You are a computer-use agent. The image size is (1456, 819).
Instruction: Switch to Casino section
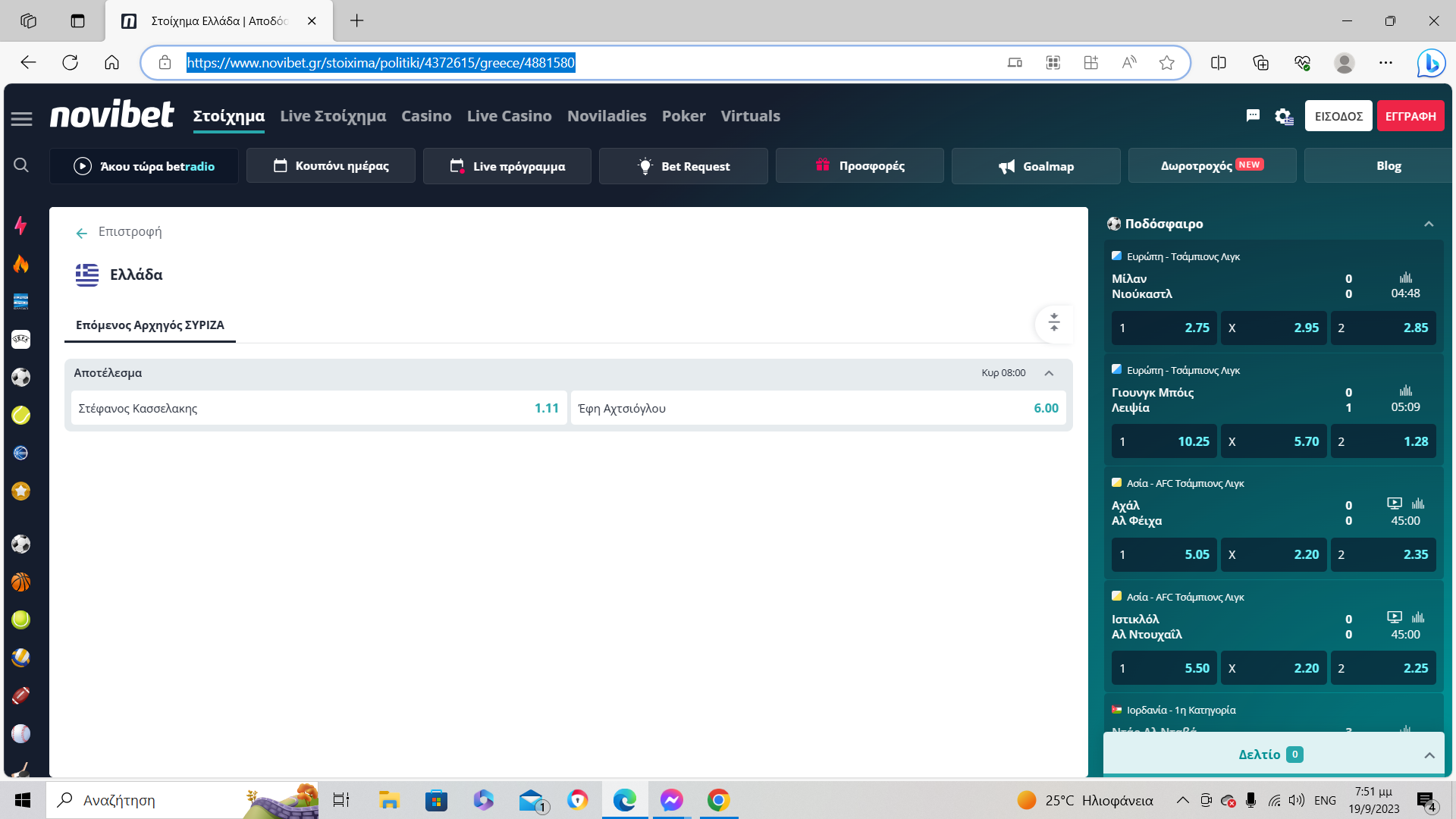tap(425, 116)
